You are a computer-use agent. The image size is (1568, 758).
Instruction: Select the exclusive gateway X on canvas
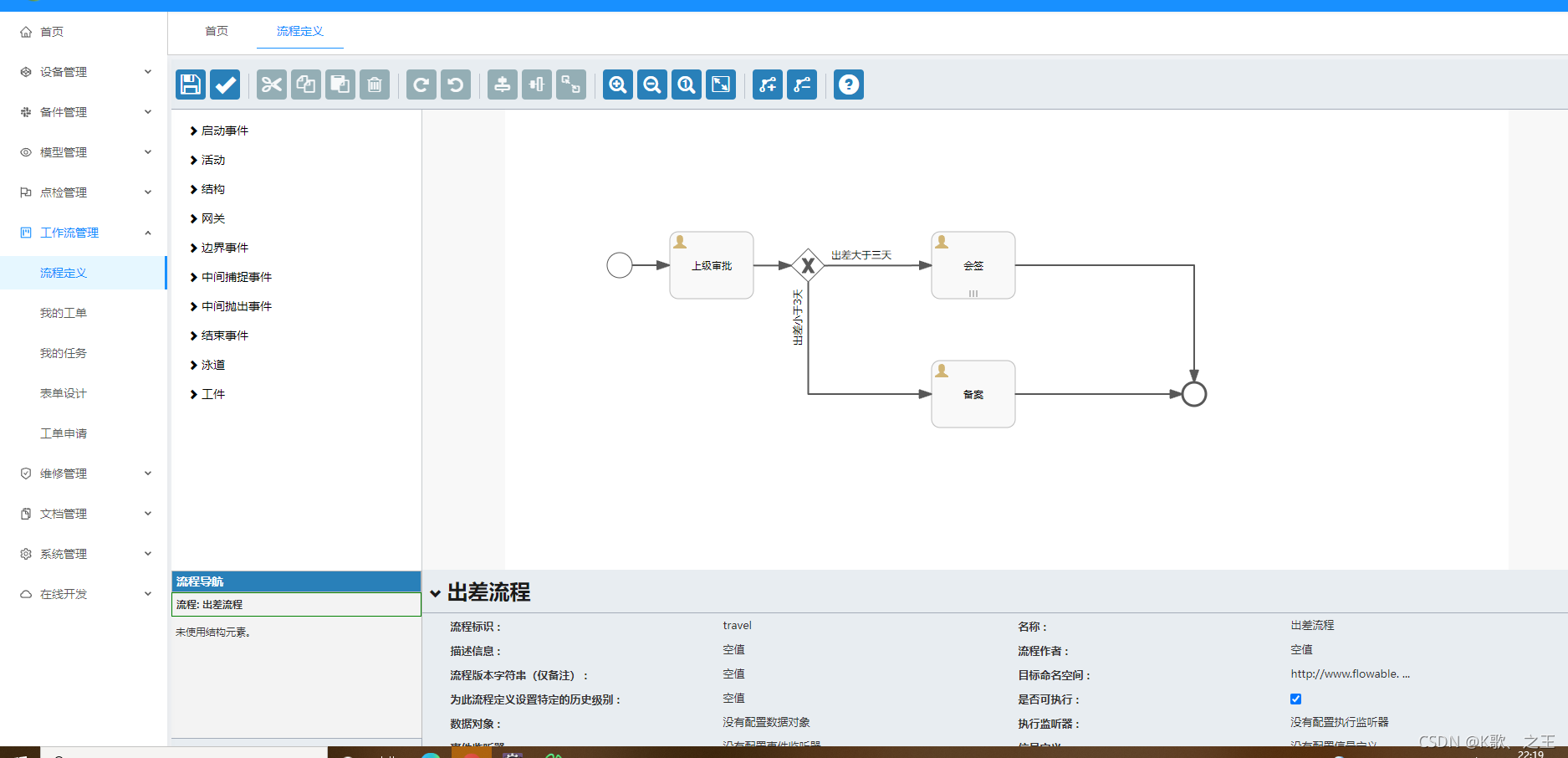click(x=808, y=265)
